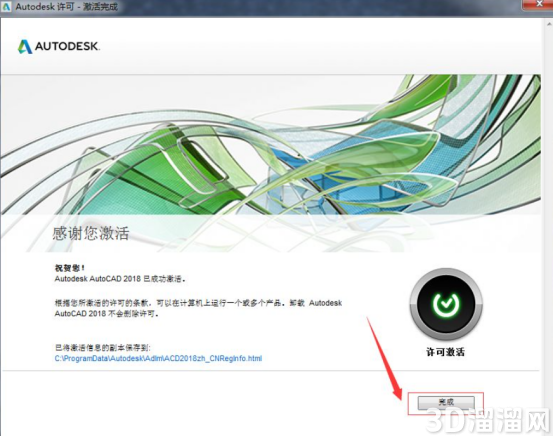Select the 祝贺您! congratulation text
The height and width of the screenshot is (436, 554).
tap(70, 268)
